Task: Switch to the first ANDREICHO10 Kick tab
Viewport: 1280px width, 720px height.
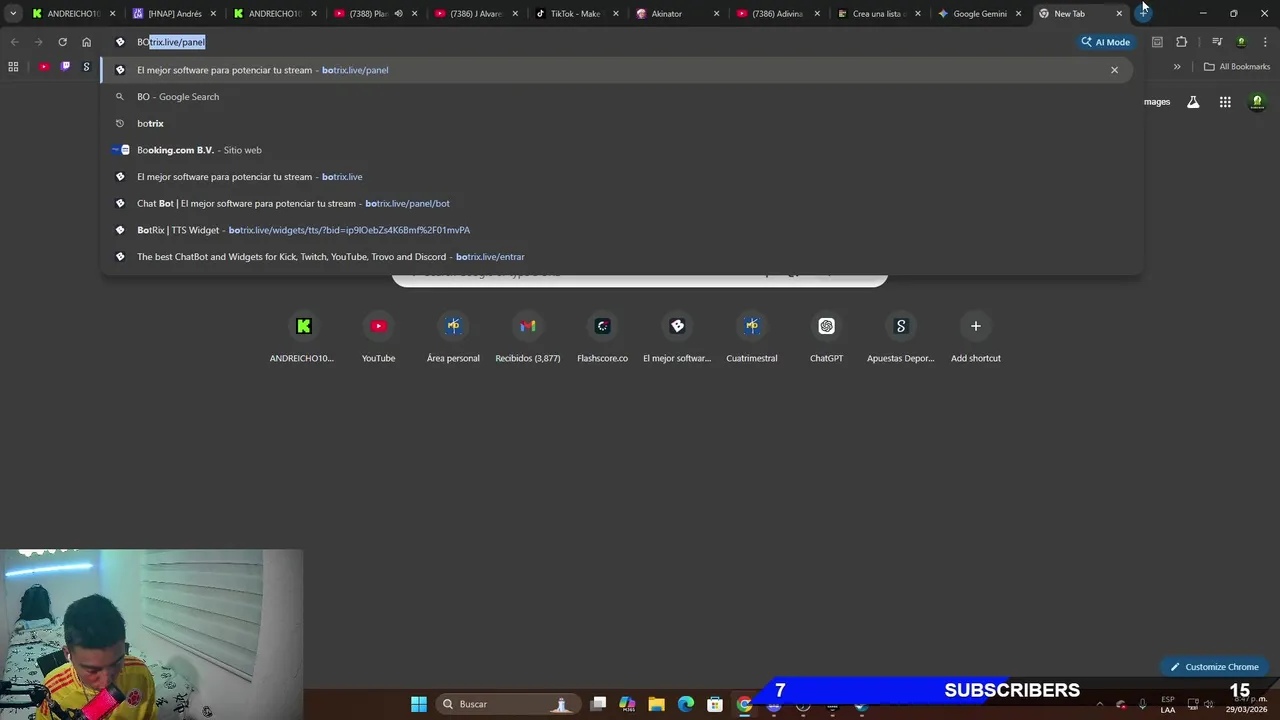Action: 74,14
